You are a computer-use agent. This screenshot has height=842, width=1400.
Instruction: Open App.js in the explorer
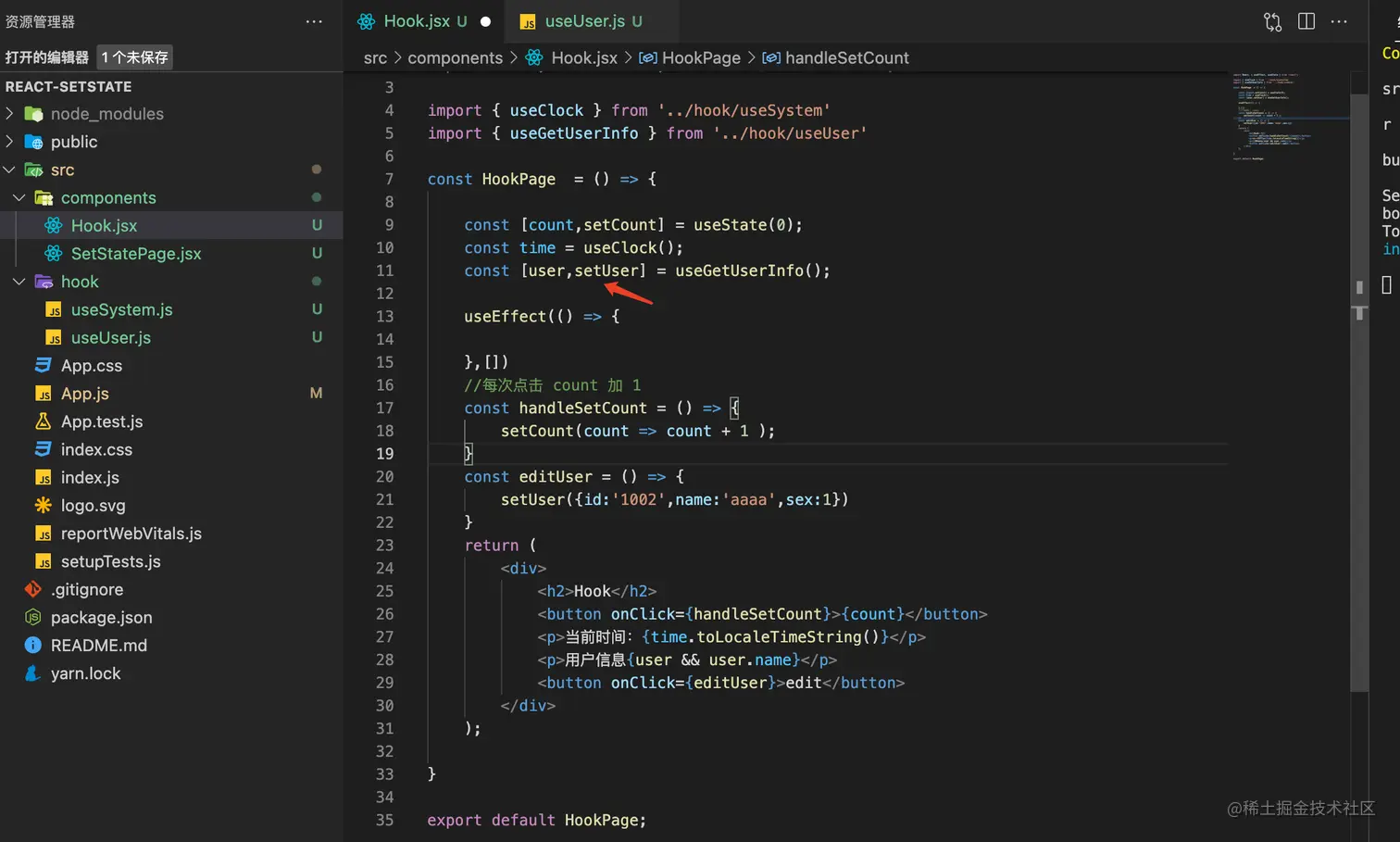[x=171, y=394]
